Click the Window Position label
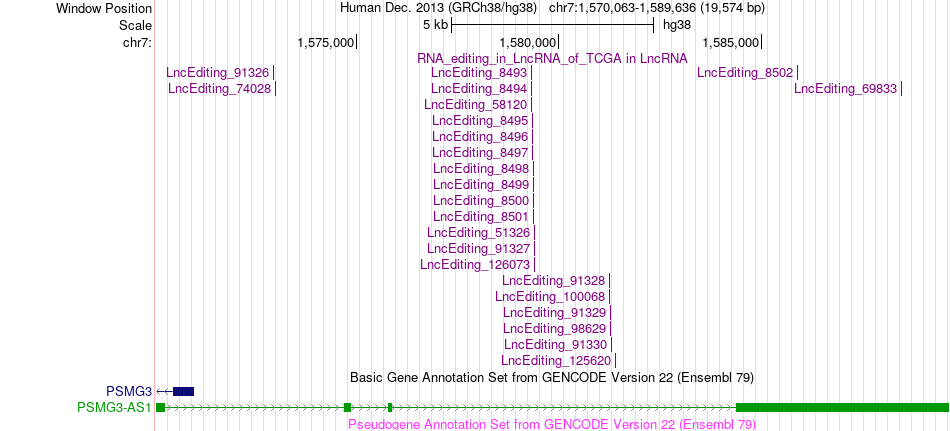Screen dimensions: 950x431 [104, 8]
